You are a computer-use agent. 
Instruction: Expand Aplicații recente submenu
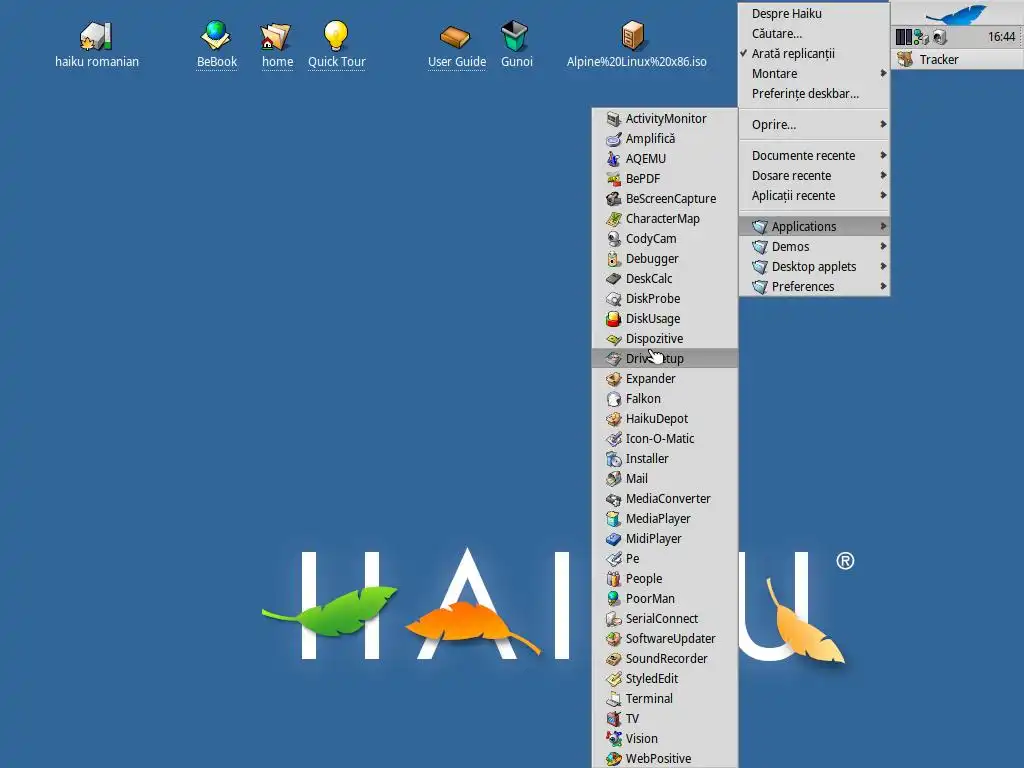(814, 196)
